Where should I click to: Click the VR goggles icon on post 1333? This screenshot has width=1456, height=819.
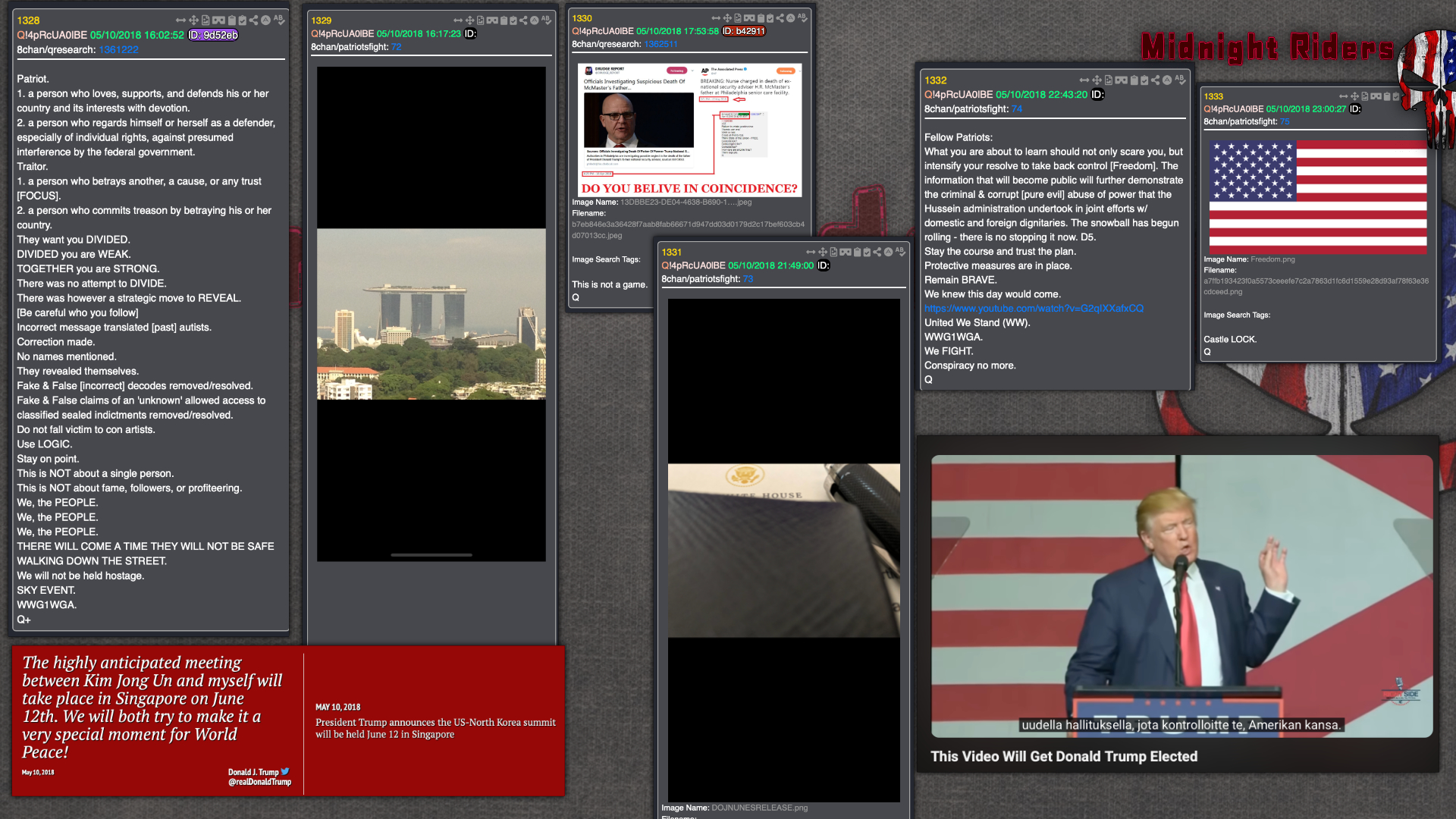click(x=1376, y=96)
